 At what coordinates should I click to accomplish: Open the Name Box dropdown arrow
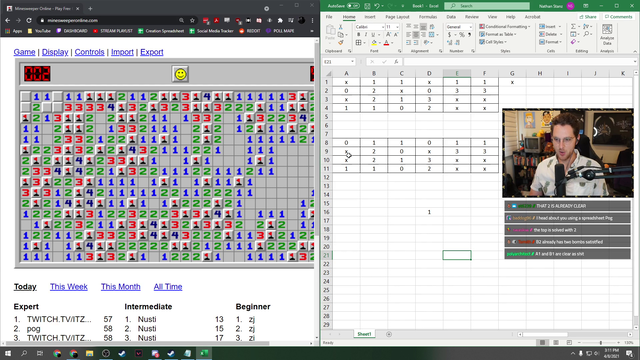point(352,62)
